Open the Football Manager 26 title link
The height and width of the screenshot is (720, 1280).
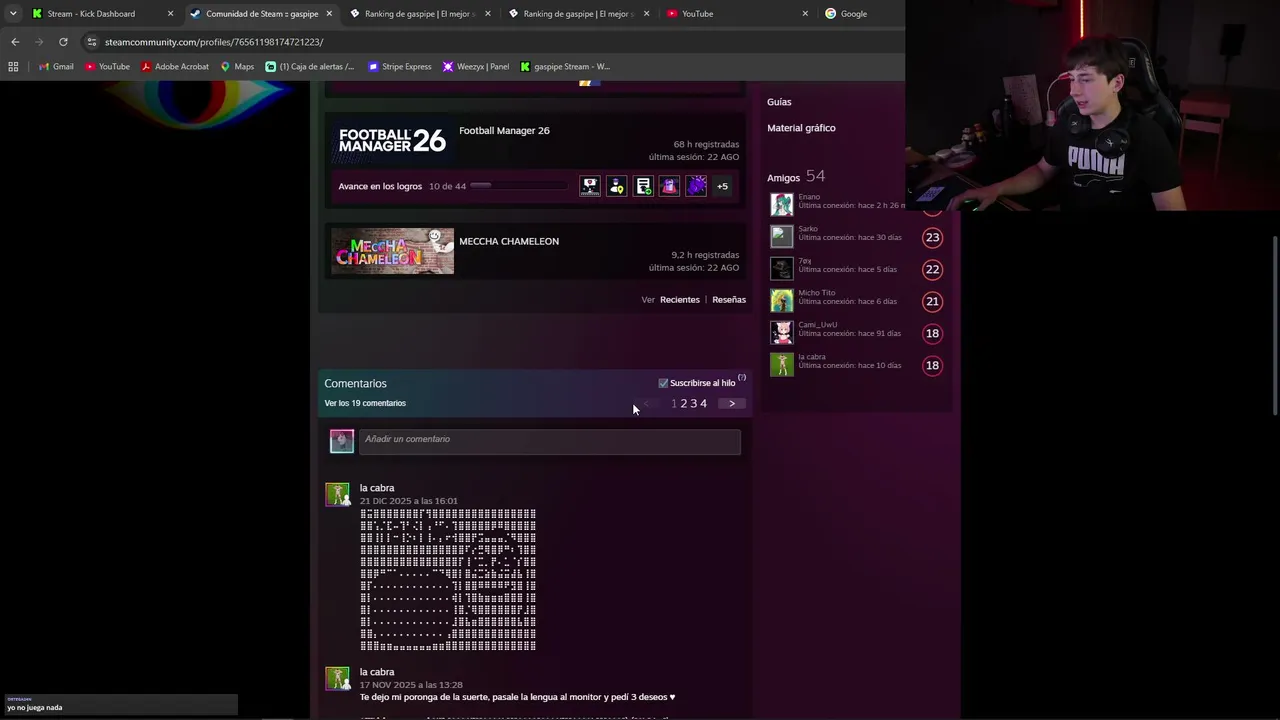point(504,131)
